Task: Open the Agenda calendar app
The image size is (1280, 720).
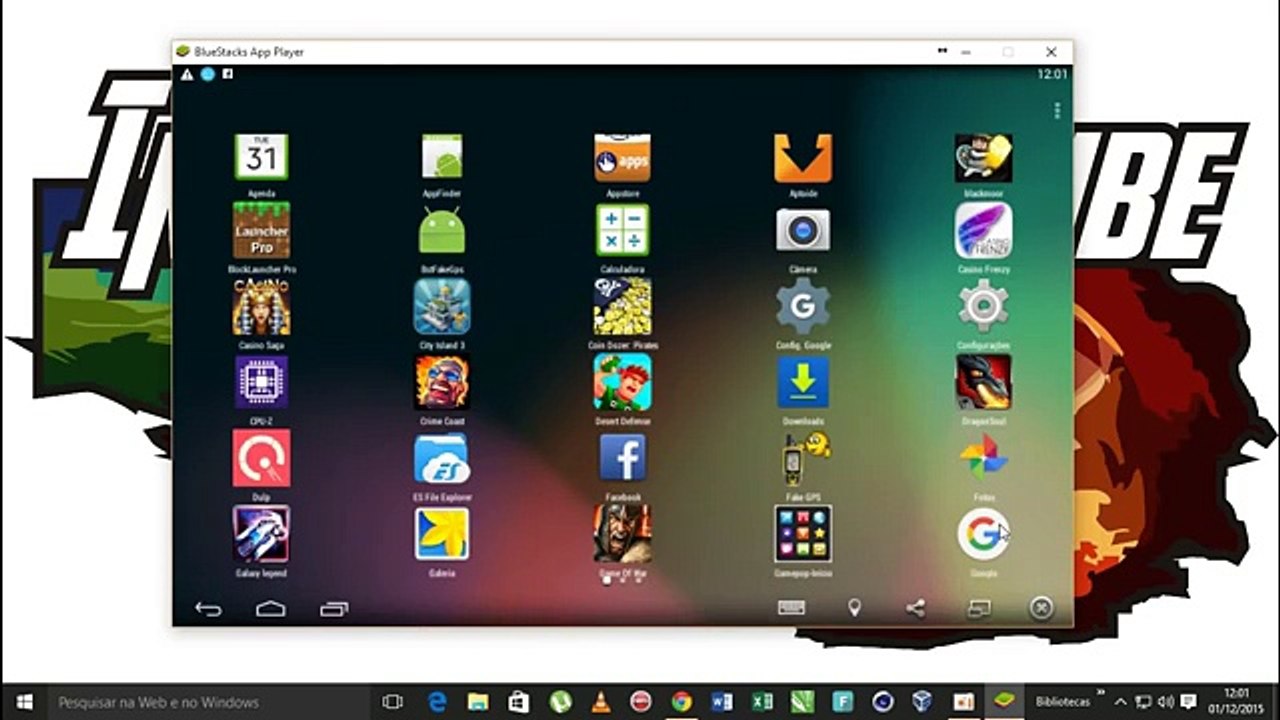Action: [261, 157]
